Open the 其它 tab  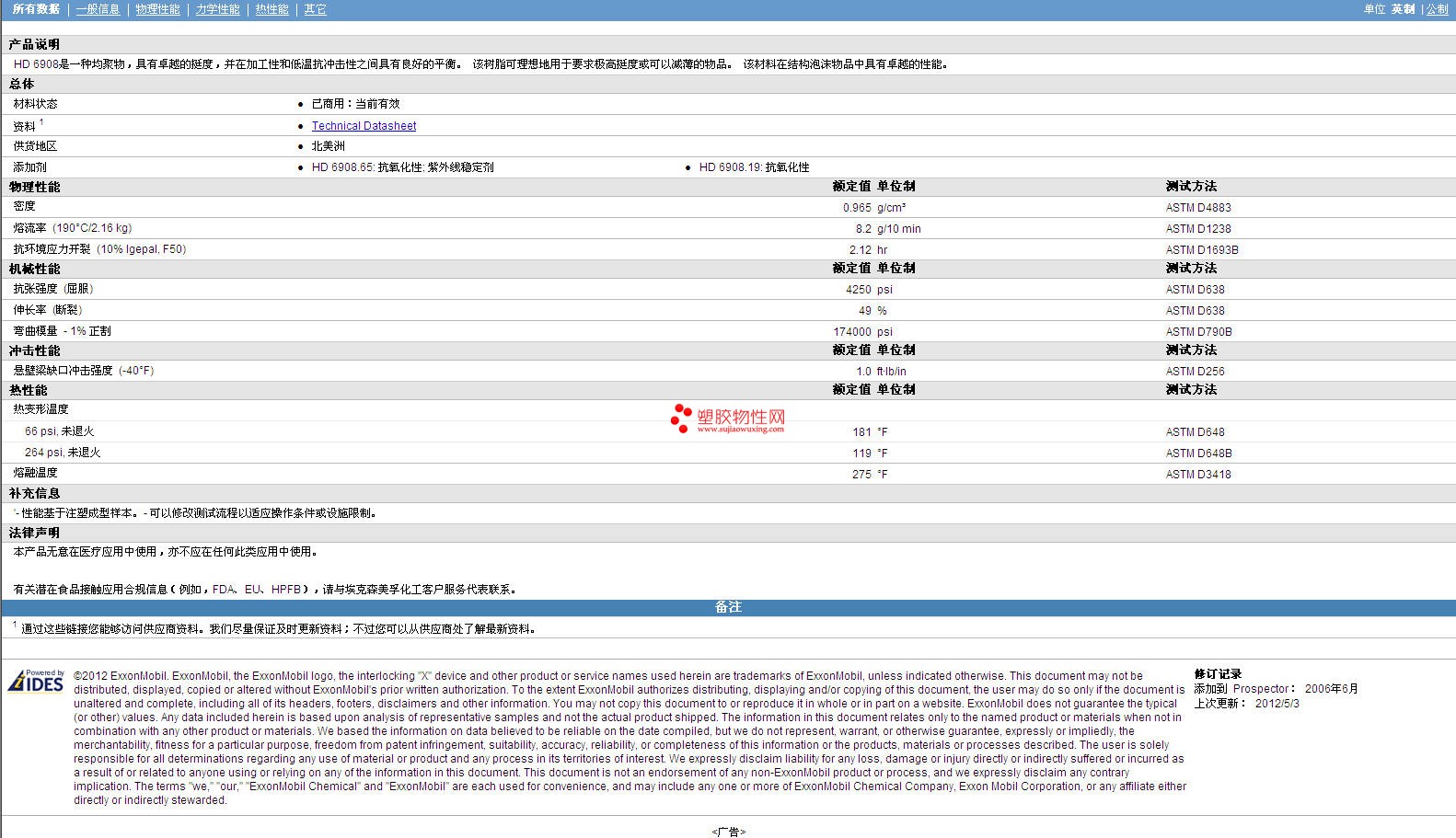point(315,9)
